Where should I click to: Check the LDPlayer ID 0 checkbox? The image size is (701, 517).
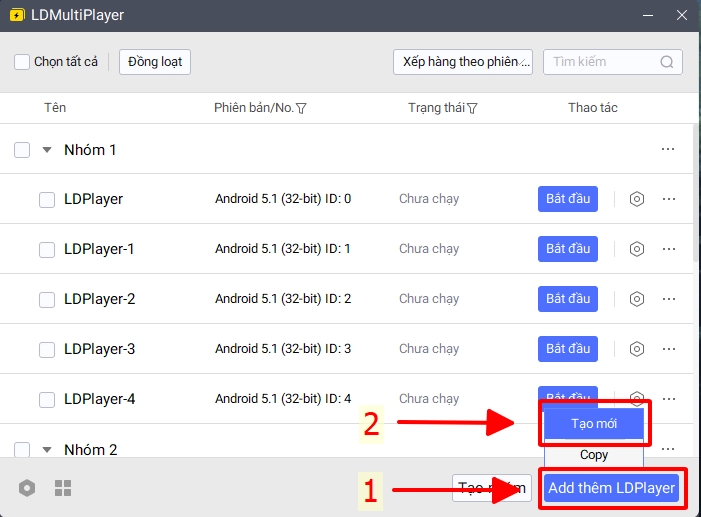pyautogui.click(x=47, y=200)
